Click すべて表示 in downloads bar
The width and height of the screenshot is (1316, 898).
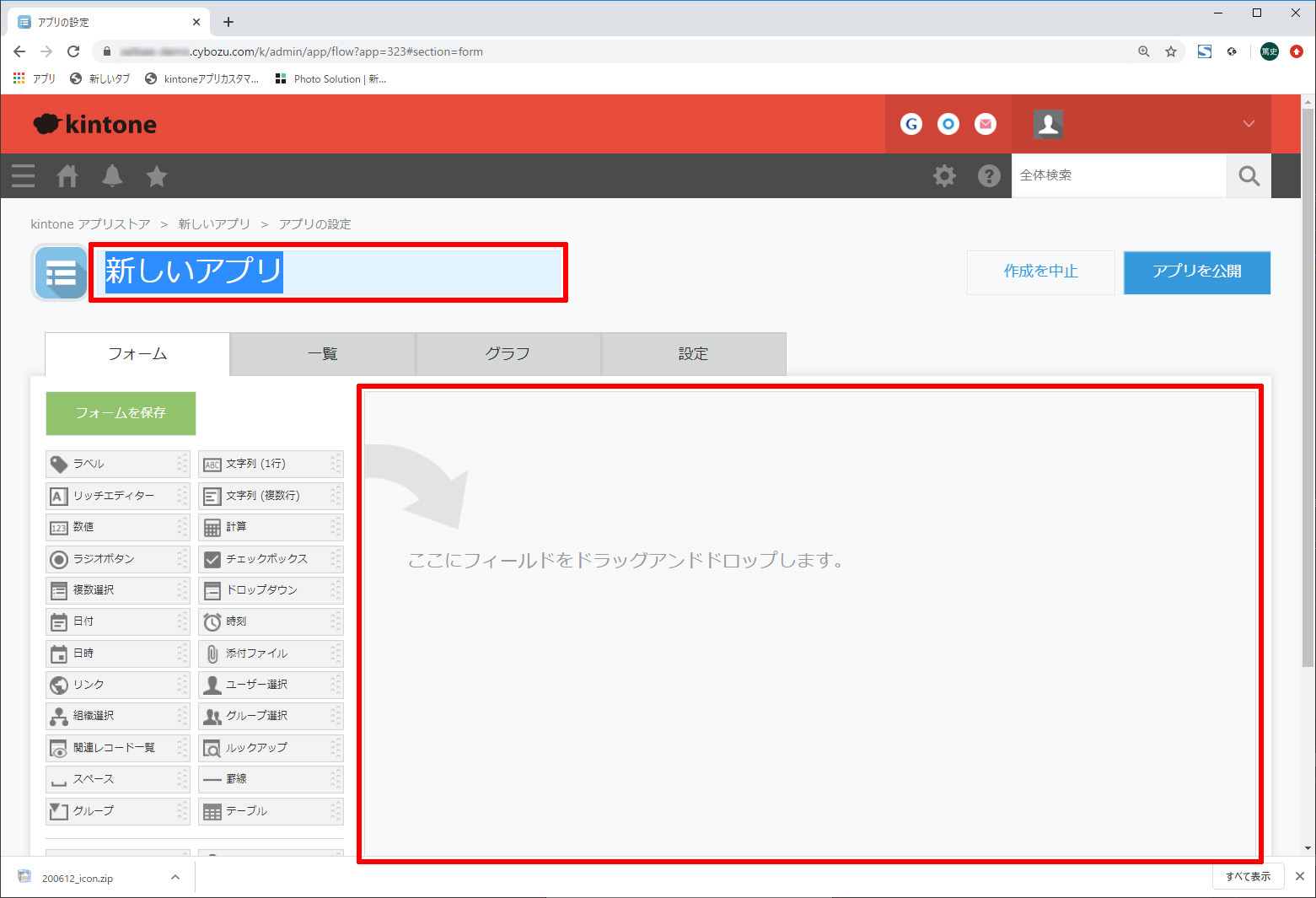coord(1249,877)
